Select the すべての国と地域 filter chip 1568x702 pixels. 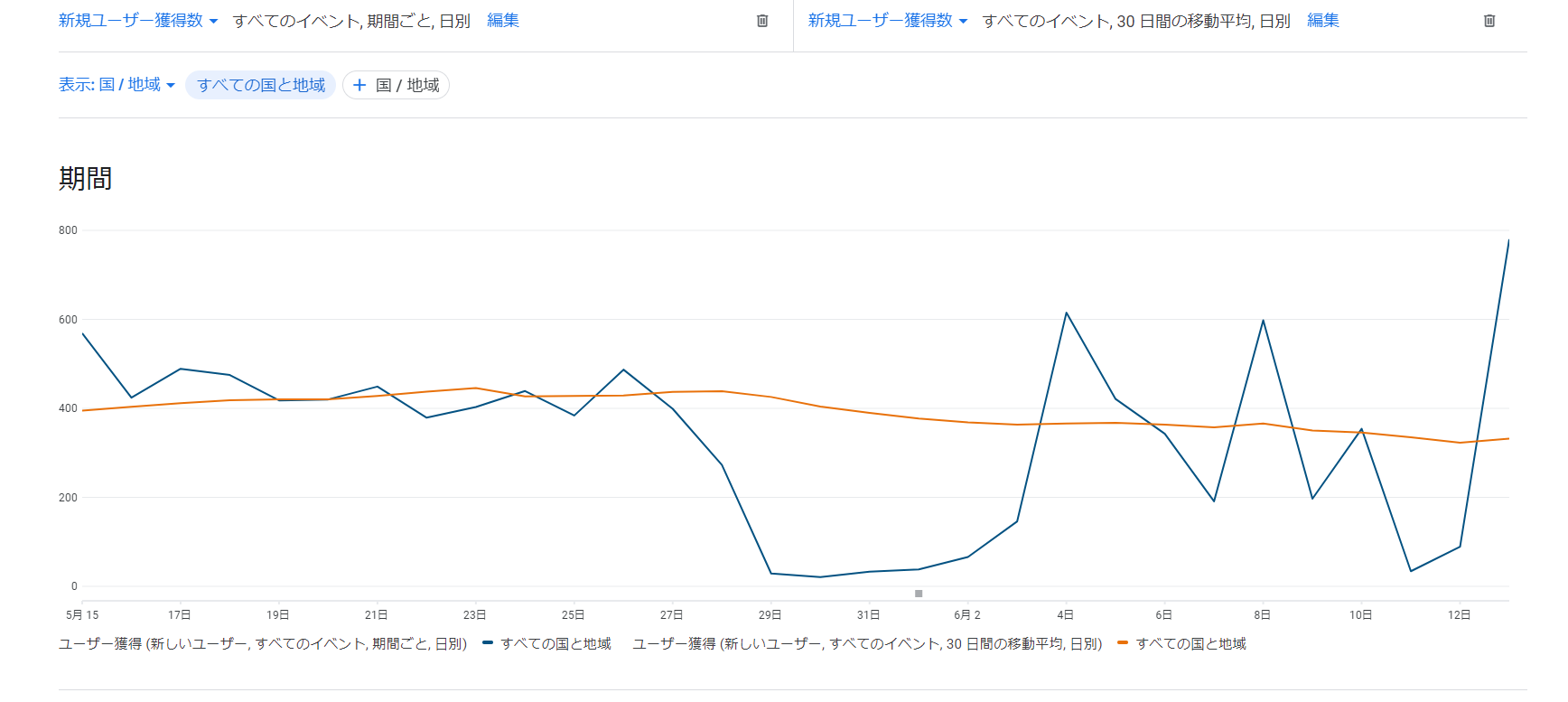(261, 85)
